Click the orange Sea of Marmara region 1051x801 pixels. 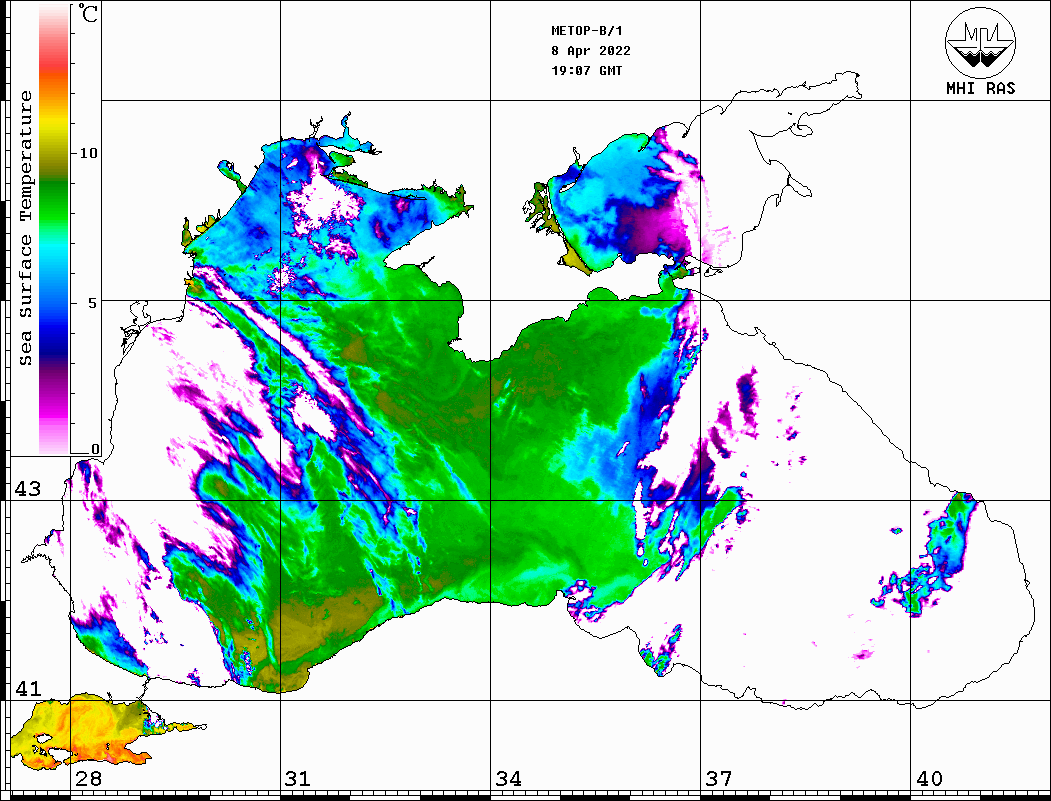click(x=87, y=731)
